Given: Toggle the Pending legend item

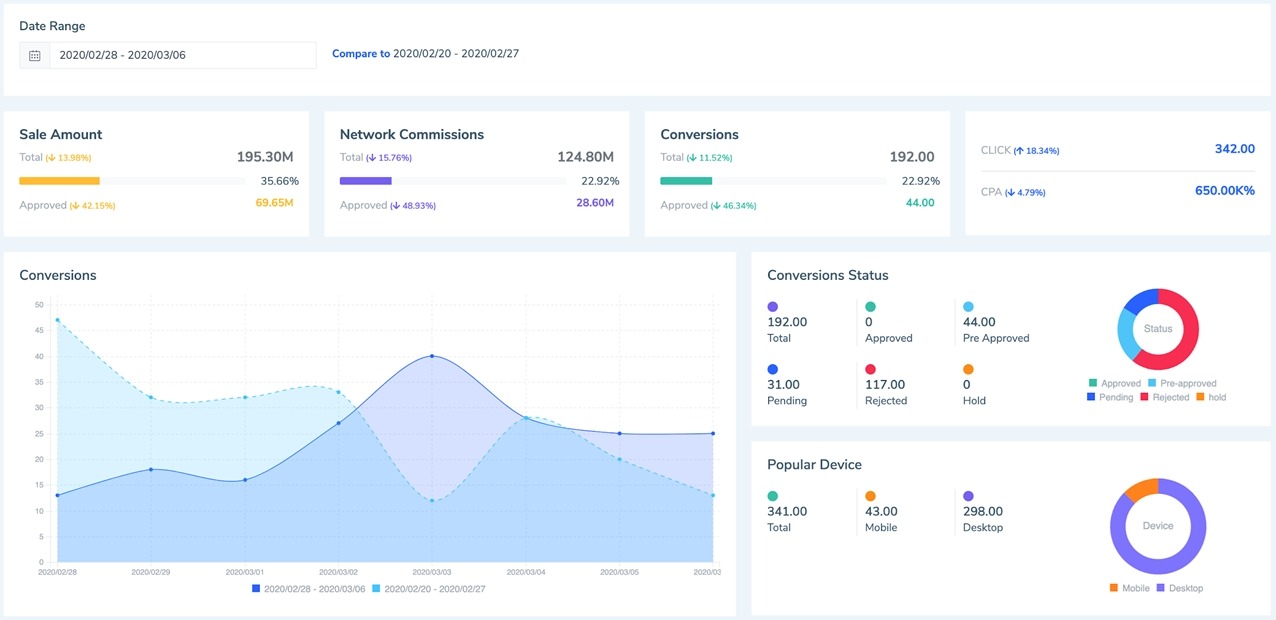Looking at the screenshot, I should click(x=1110, y=397).
